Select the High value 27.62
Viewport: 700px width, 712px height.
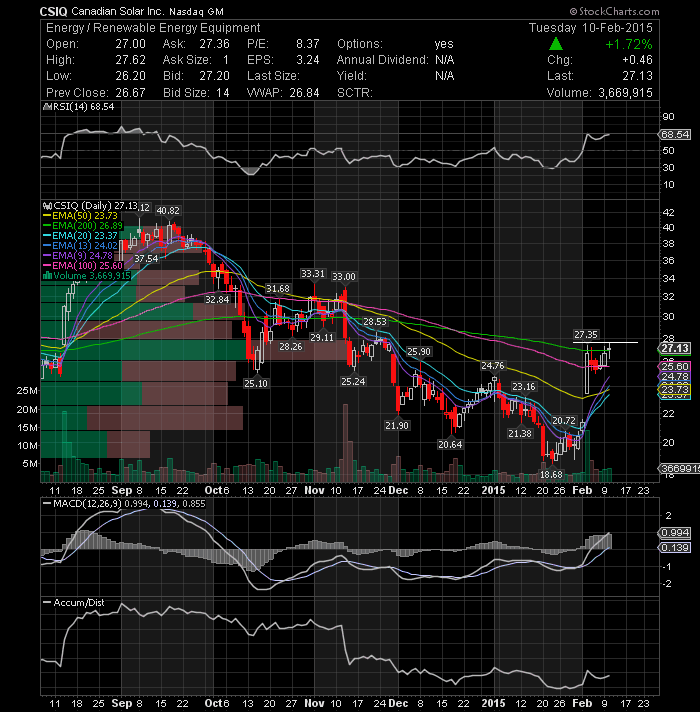pos(130,60)
